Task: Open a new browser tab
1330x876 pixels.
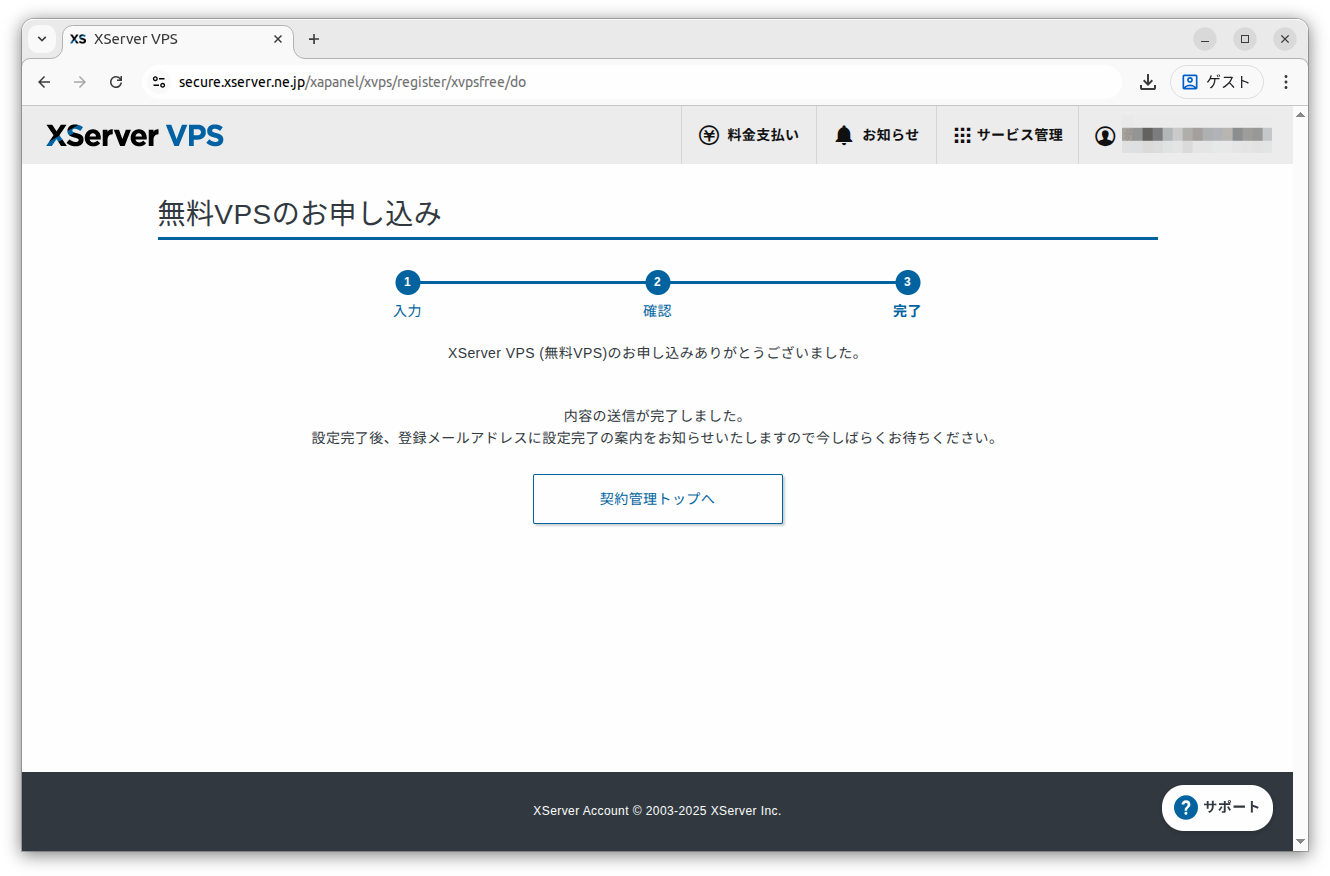Action: [313, 39]
